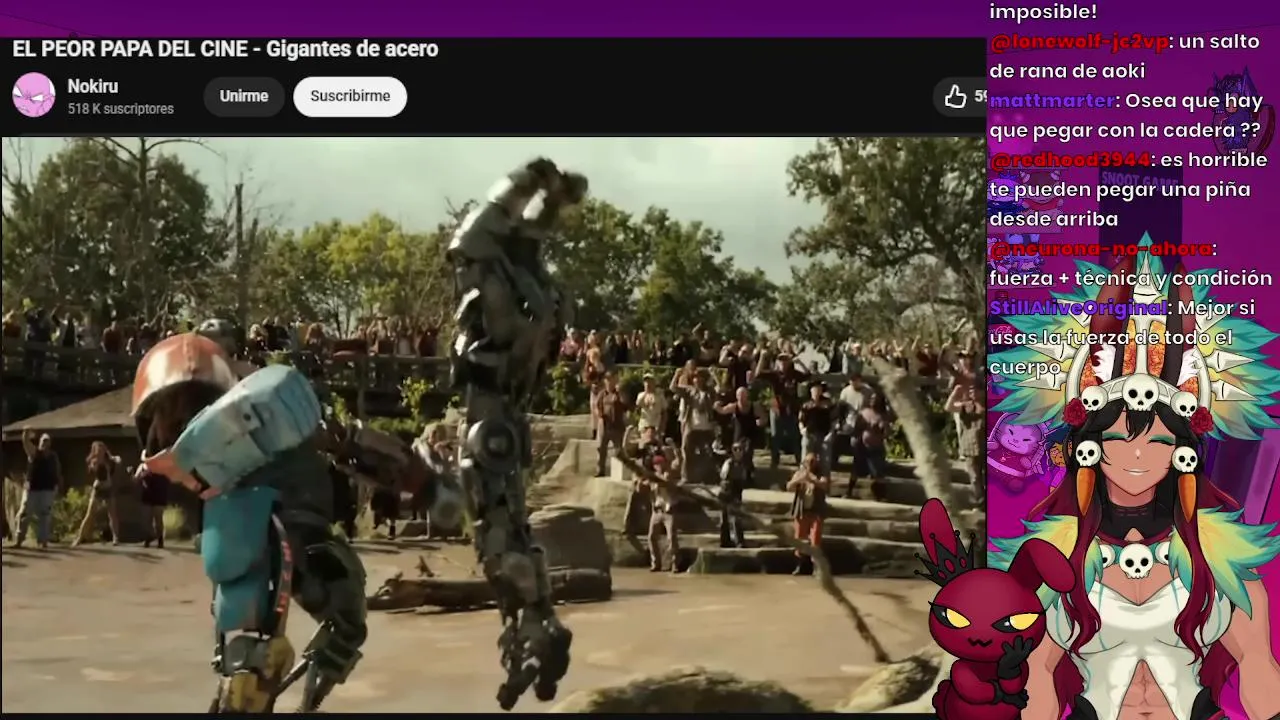1280x720 pixels.
Task: Open the Nokiru channel avatar
Action: pyautogui.click(x=34, y=96)
